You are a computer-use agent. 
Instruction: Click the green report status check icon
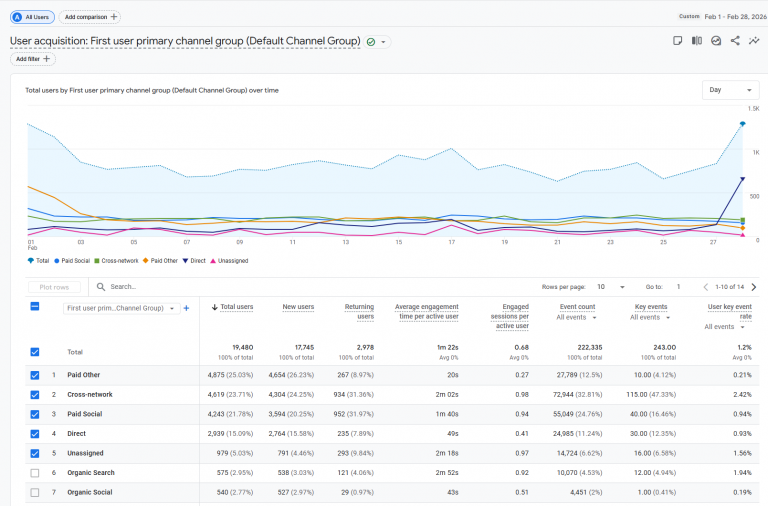[371, 42]
